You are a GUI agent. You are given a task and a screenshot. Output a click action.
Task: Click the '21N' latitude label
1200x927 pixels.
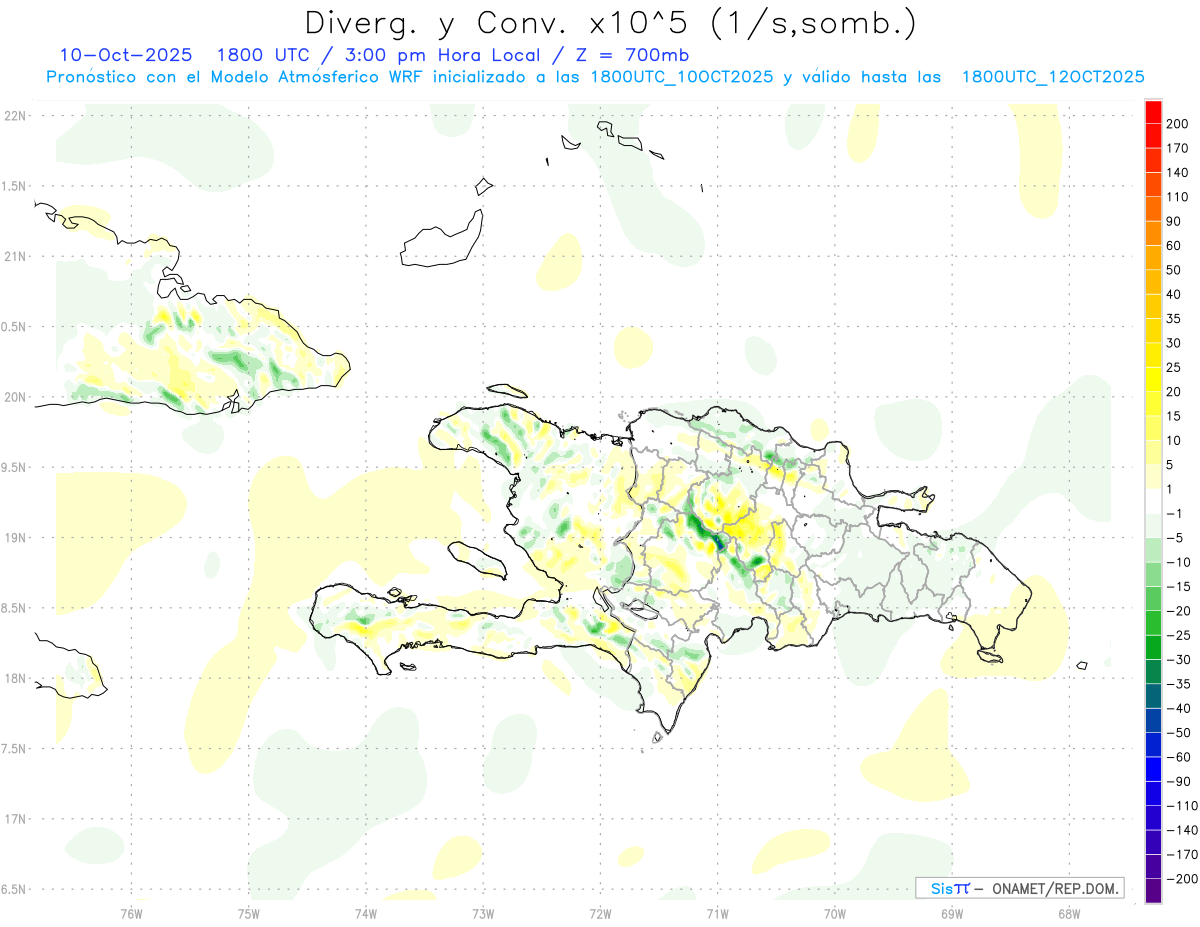(x=15, y=256)
